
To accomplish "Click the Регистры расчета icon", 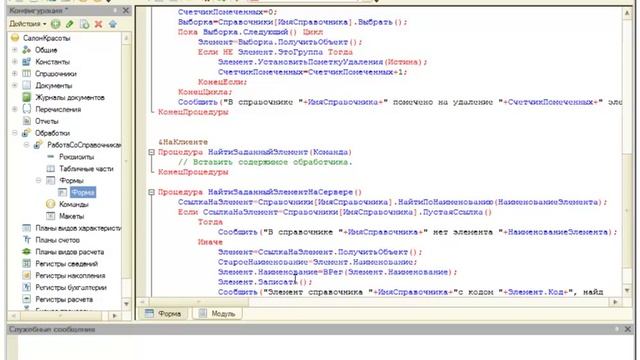I will 27,299.
